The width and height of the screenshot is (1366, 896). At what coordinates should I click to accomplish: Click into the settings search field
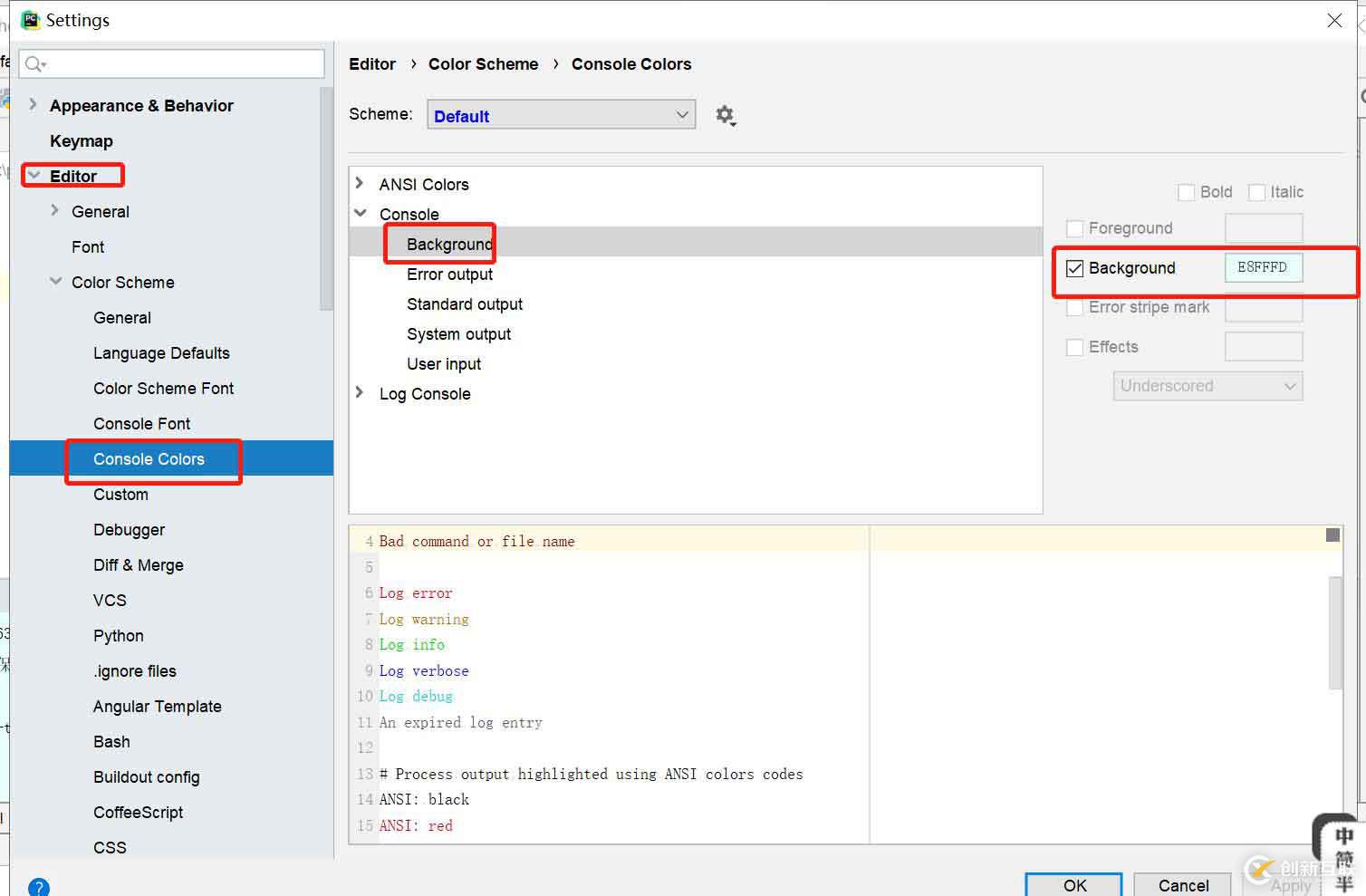[x=181, y=63]
